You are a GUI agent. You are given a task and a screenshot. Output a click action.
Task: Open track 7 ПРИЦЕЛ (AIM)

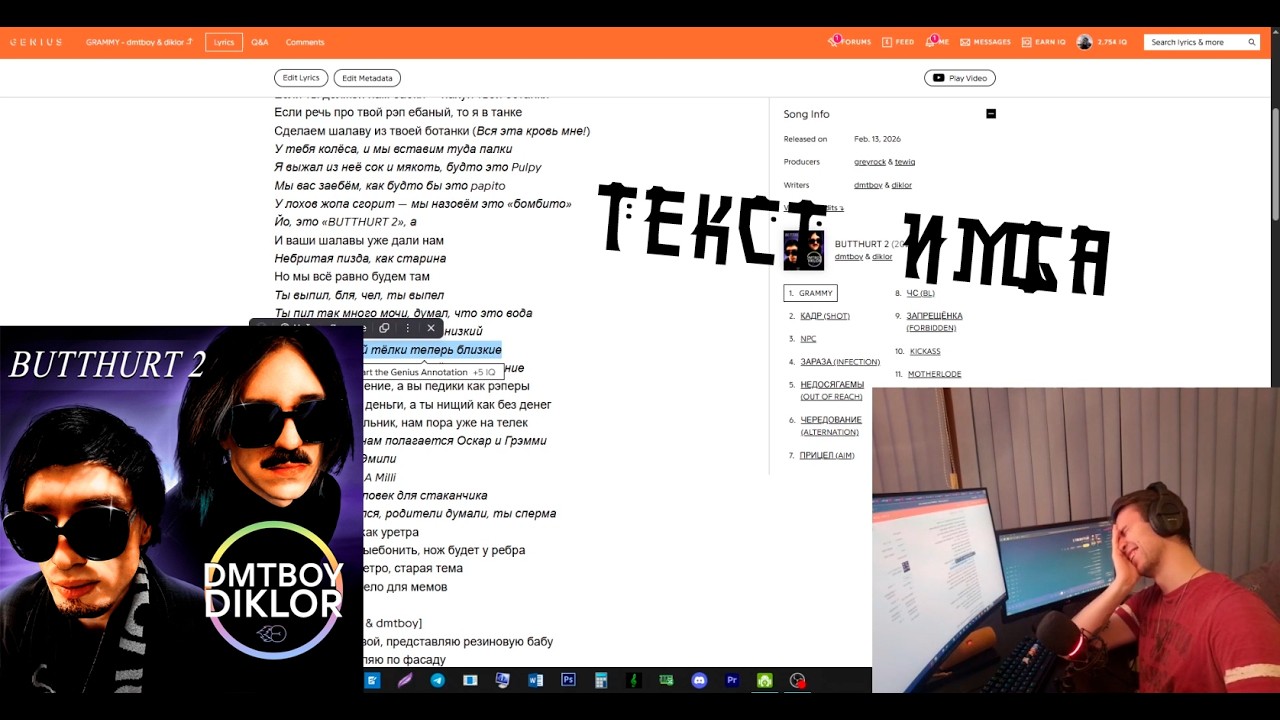point(827,455)
